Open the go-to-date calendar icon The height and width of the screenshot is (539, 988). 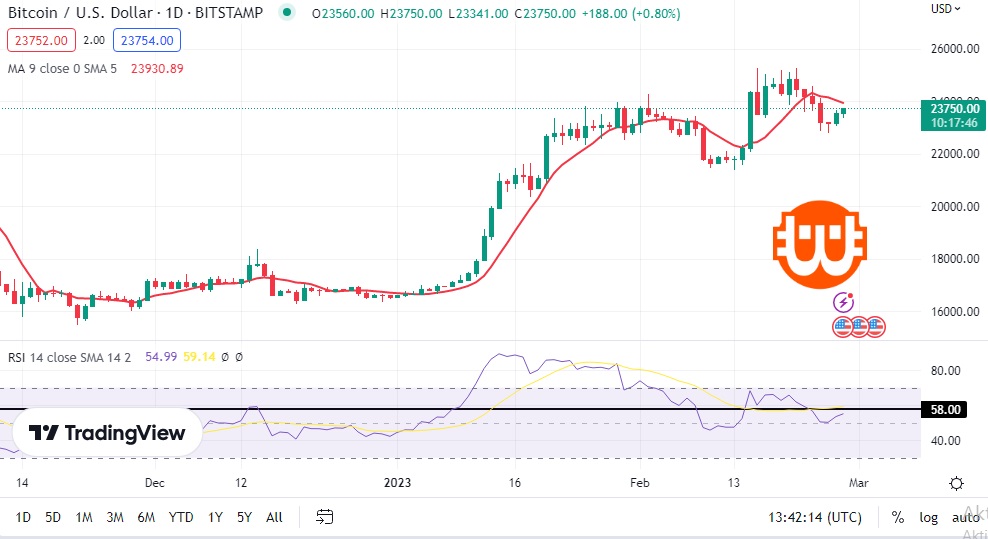point(325,517)
